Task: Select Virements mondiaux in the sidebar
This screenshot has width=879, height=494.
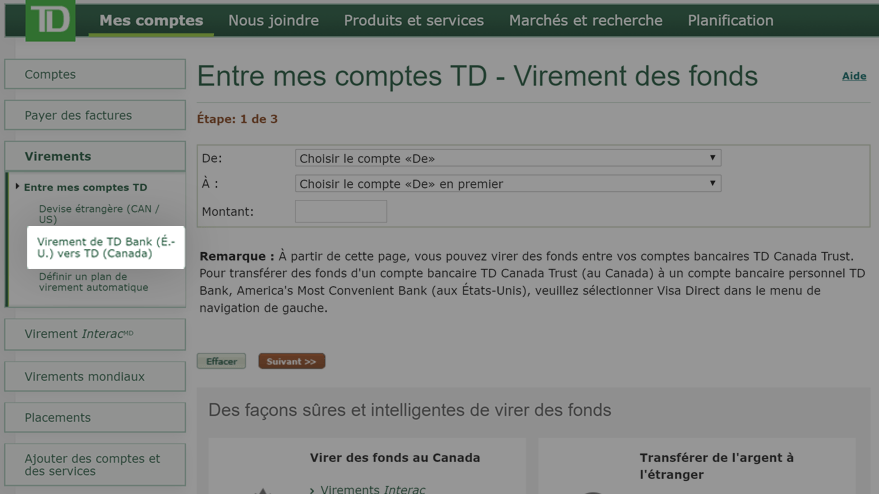Action: 95,376
